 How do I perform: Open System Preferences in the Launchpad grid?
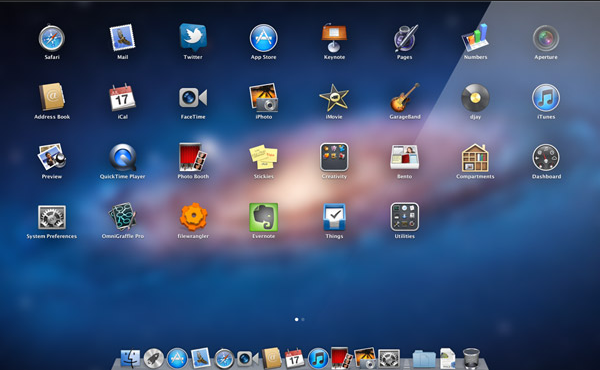(52, 217)
